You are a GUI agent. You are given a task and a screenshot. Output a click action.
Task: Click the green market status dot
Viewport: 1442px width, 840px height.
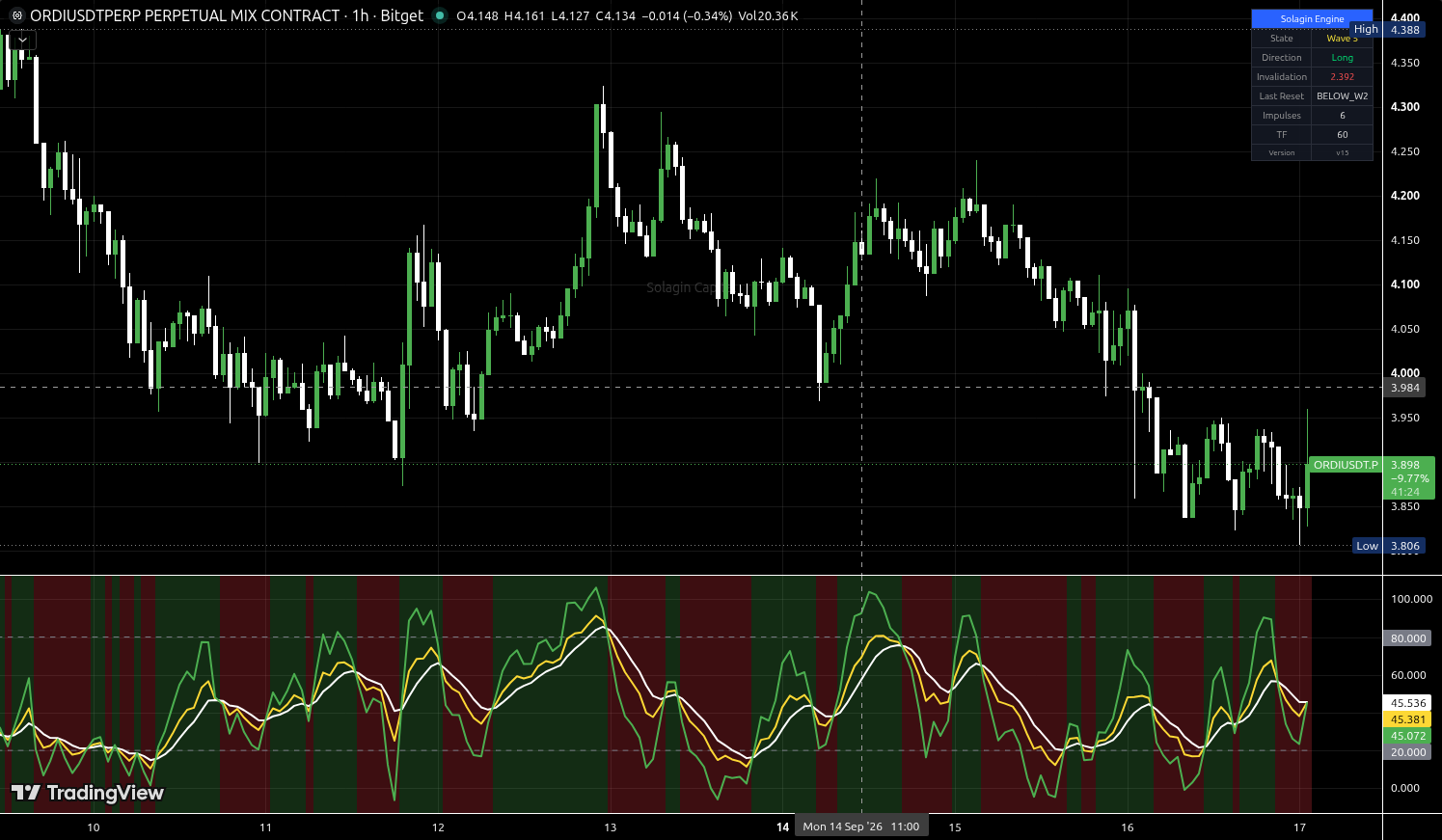pyautogui.click(x=440, y=15)
